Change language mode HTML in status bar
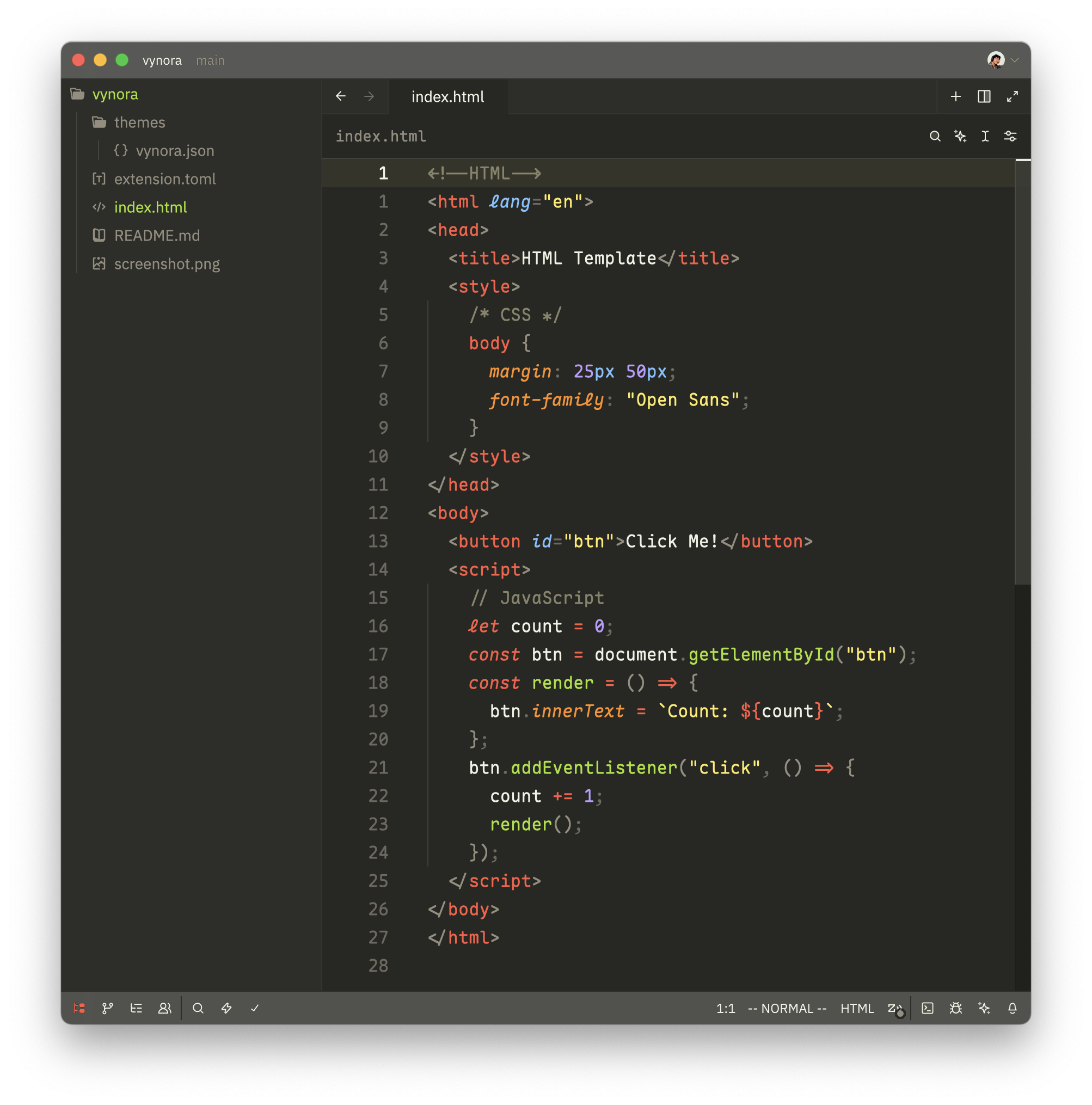The width and height of the screenshot is (1092, 1105). tap(857, 1008)
